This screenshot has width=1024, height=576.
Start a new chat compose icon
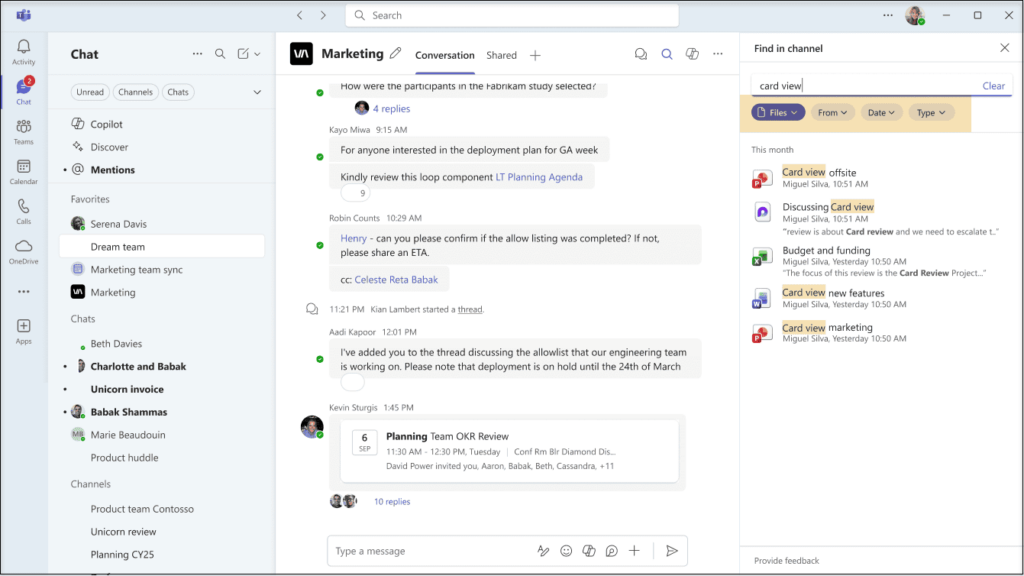coord(243,54)
